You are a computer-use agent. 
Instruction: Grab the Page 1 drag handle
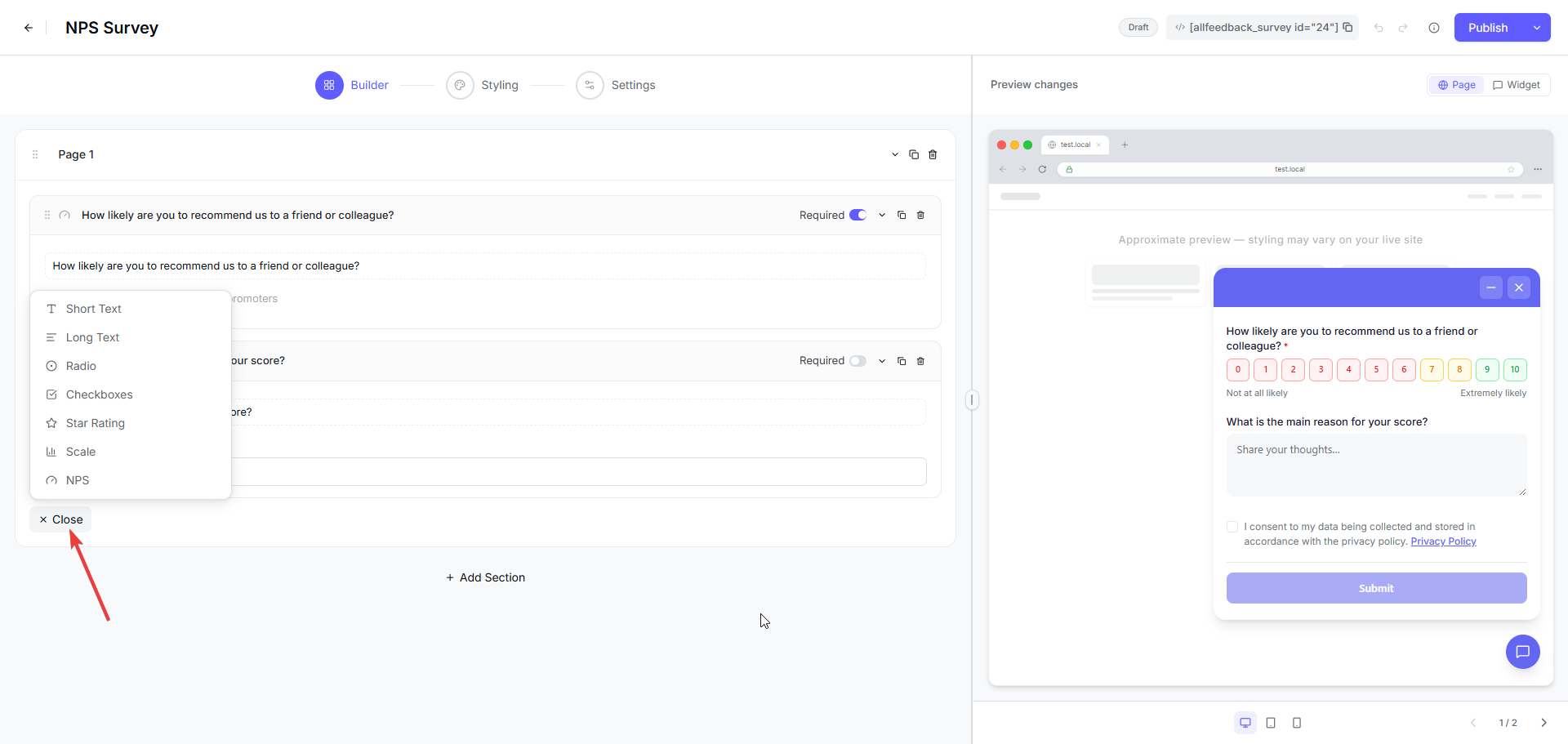(35, 154)
